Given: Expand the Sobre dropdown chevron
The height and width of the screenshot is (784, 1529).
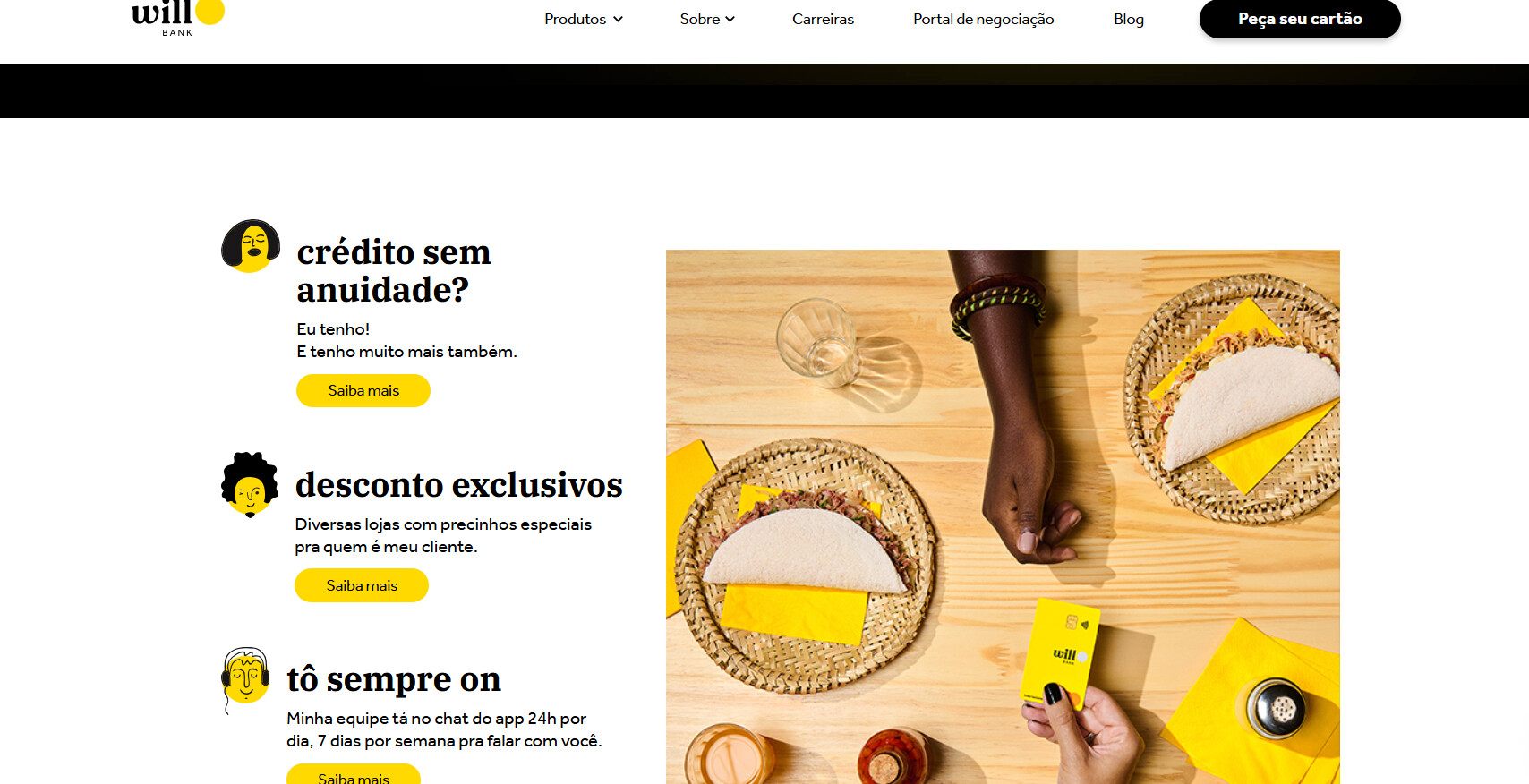Looking at the screenshot, I should tap(730, 19).
